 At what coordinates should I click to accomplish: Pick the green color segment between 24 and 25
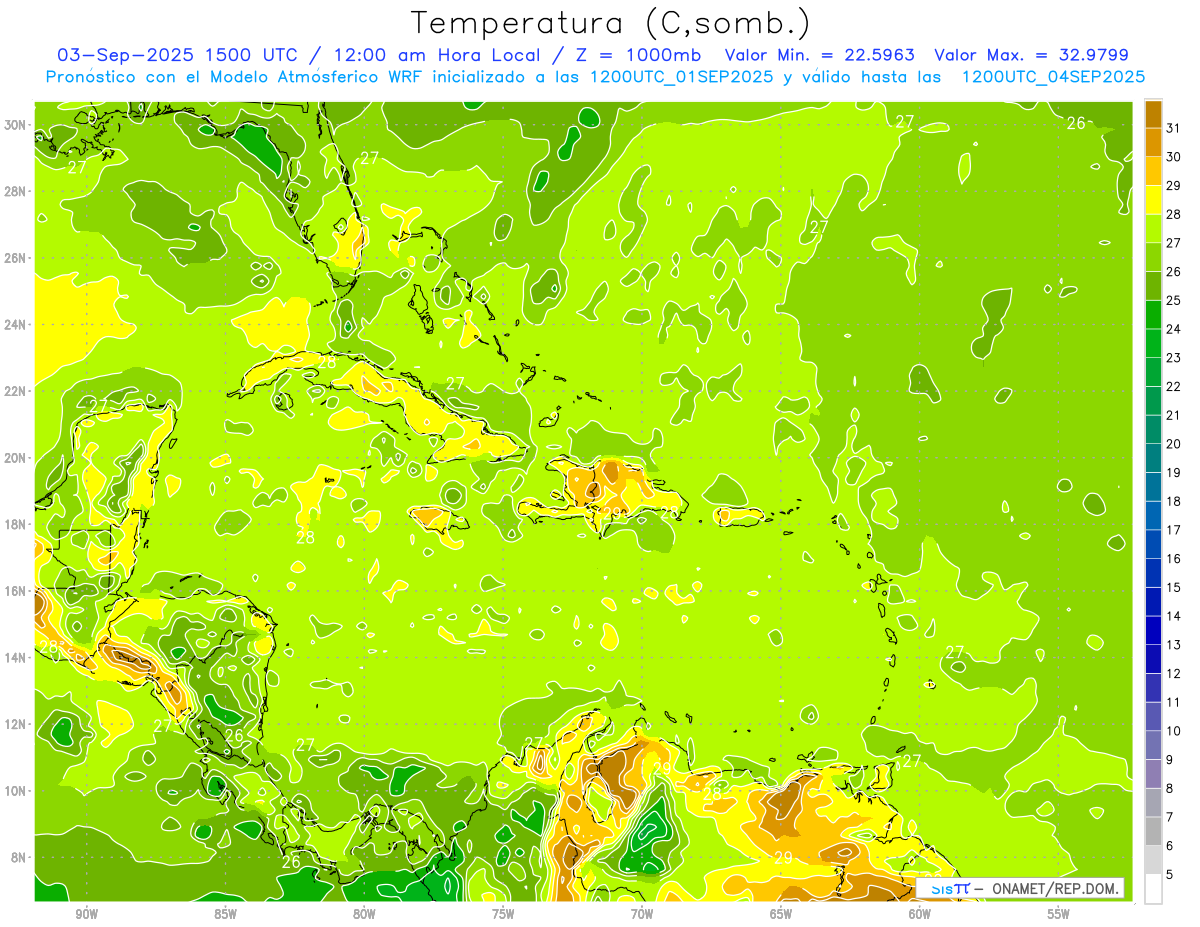click(x=1153, y=315)
